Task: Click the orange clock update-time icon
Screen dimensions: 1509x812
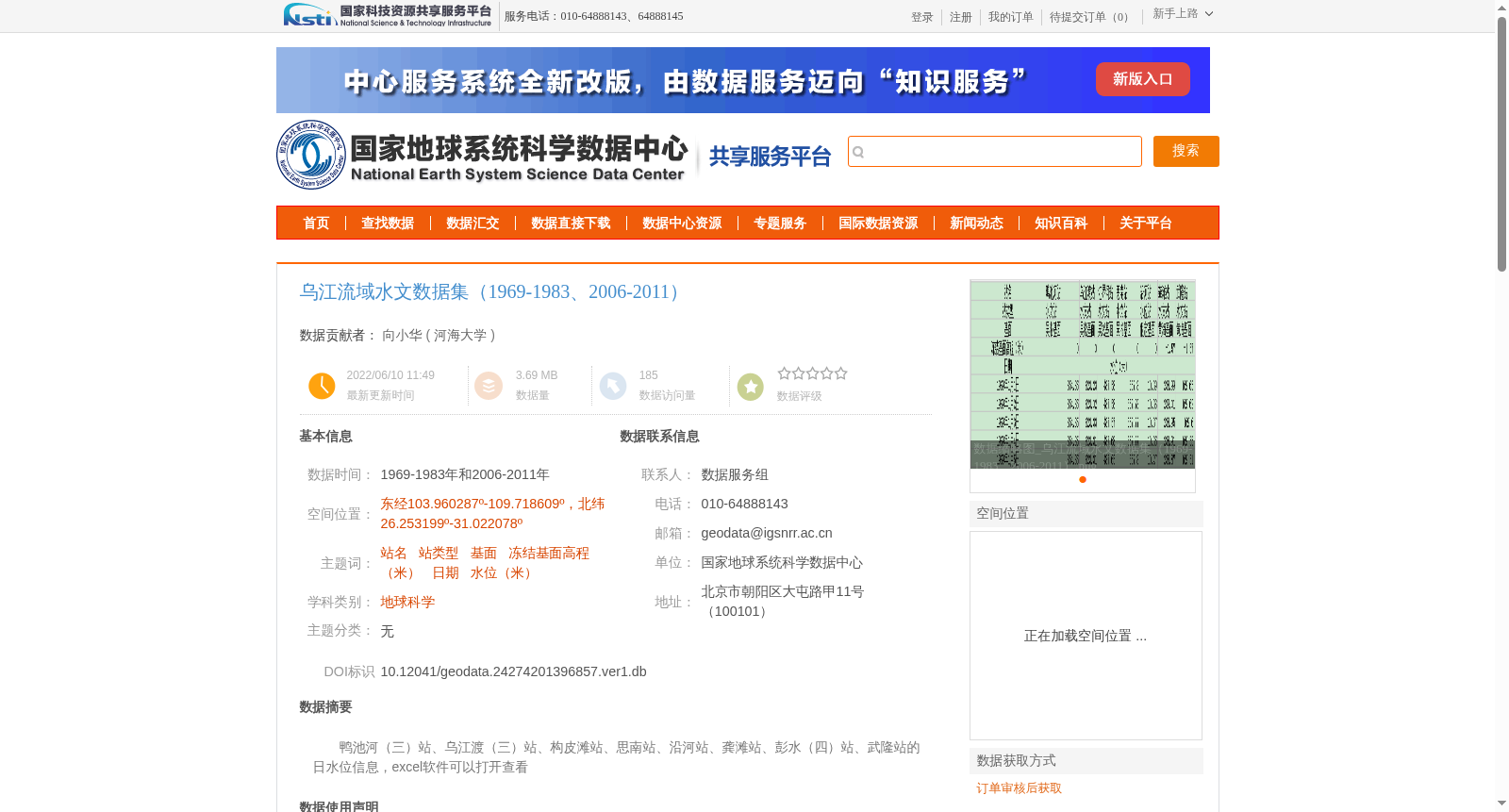Action: 322,386
